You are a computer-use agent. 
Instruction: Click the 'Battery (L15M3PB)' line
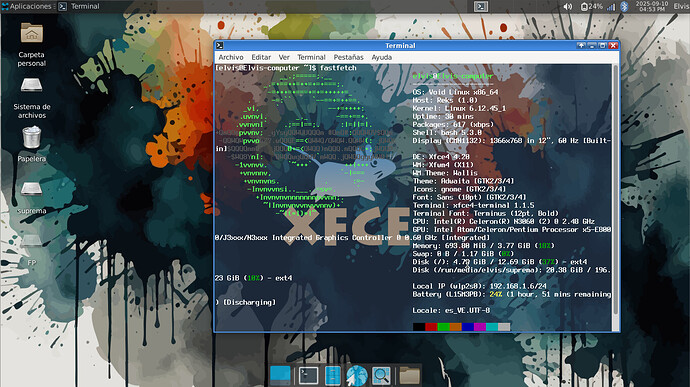[x=512, y=295]
